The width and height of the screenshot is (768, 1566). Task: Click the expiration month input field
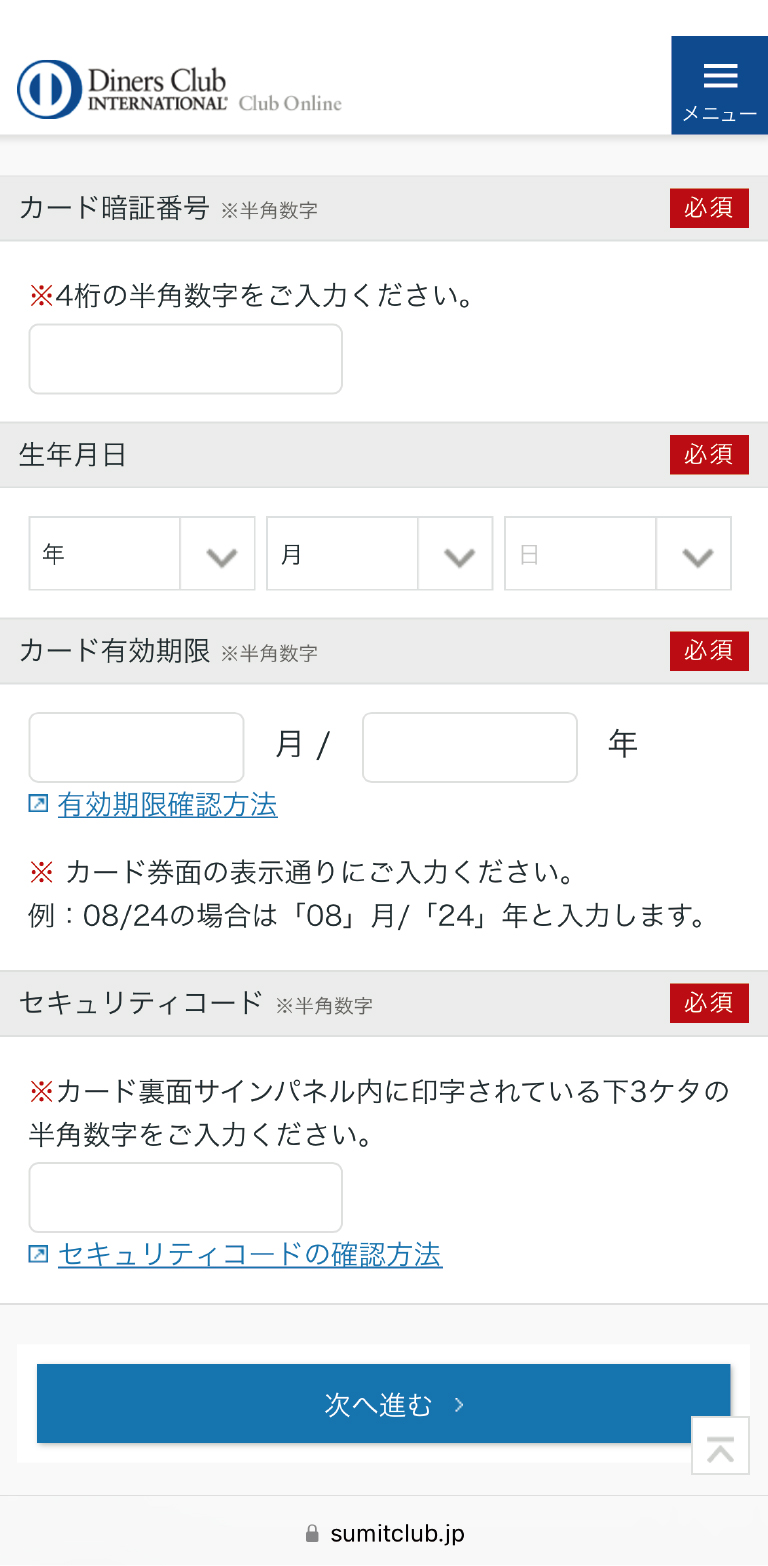(136, 747)
